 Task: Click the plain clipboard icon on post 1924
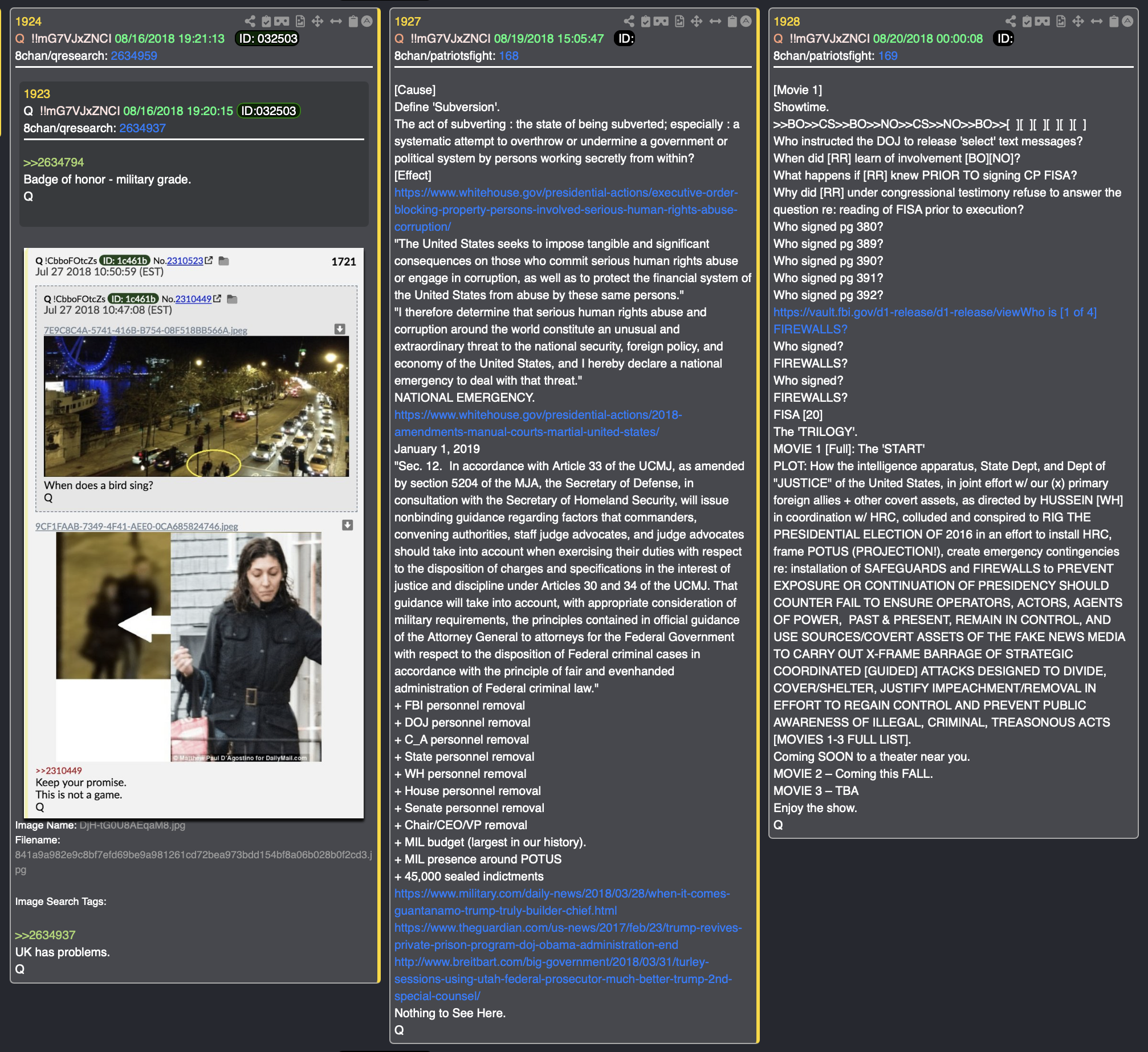point(353,22)
